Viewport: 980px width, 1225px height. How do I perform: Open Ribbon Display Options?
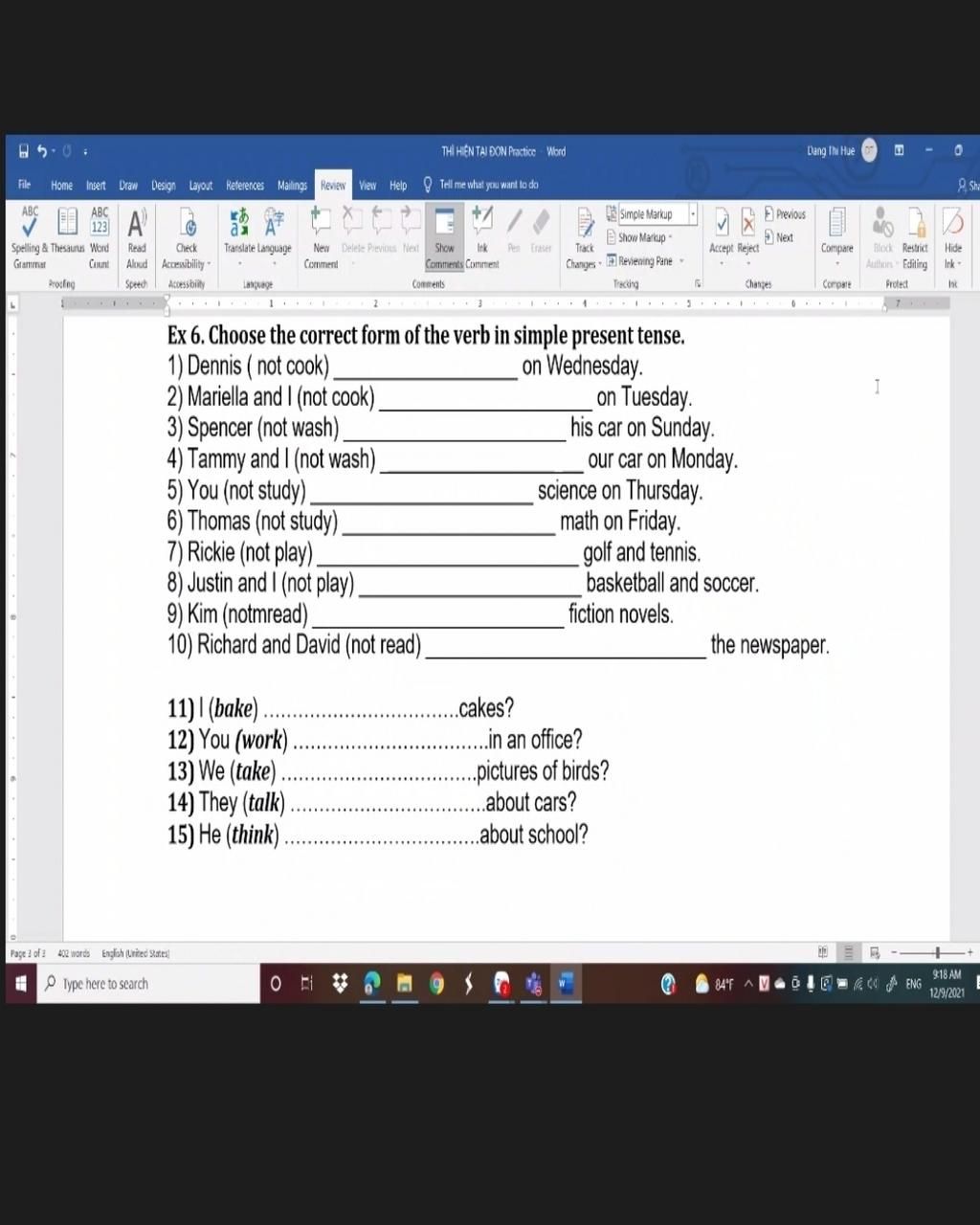[899, 150]
